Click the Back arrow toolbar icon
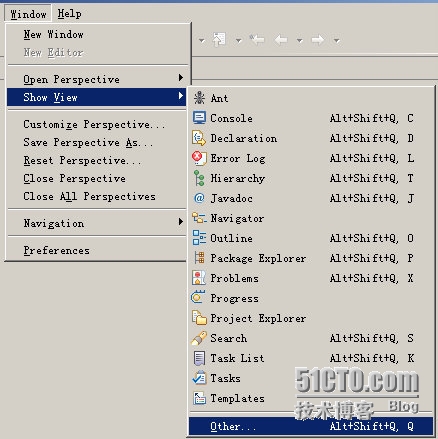 (x=281, y=40)
